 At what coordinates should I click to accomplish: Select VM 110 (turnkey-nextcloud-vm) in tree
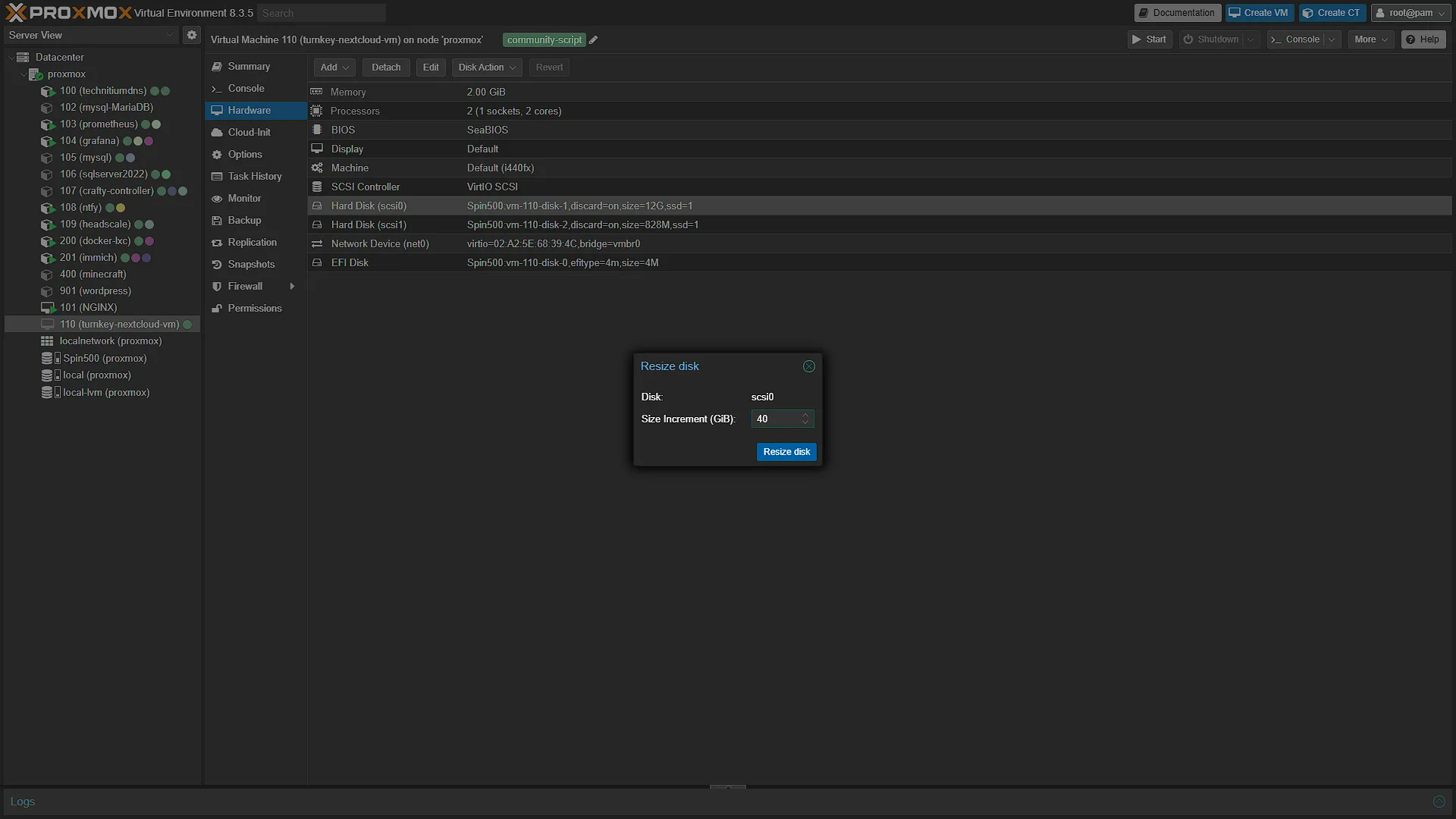[x=102, y=324]
